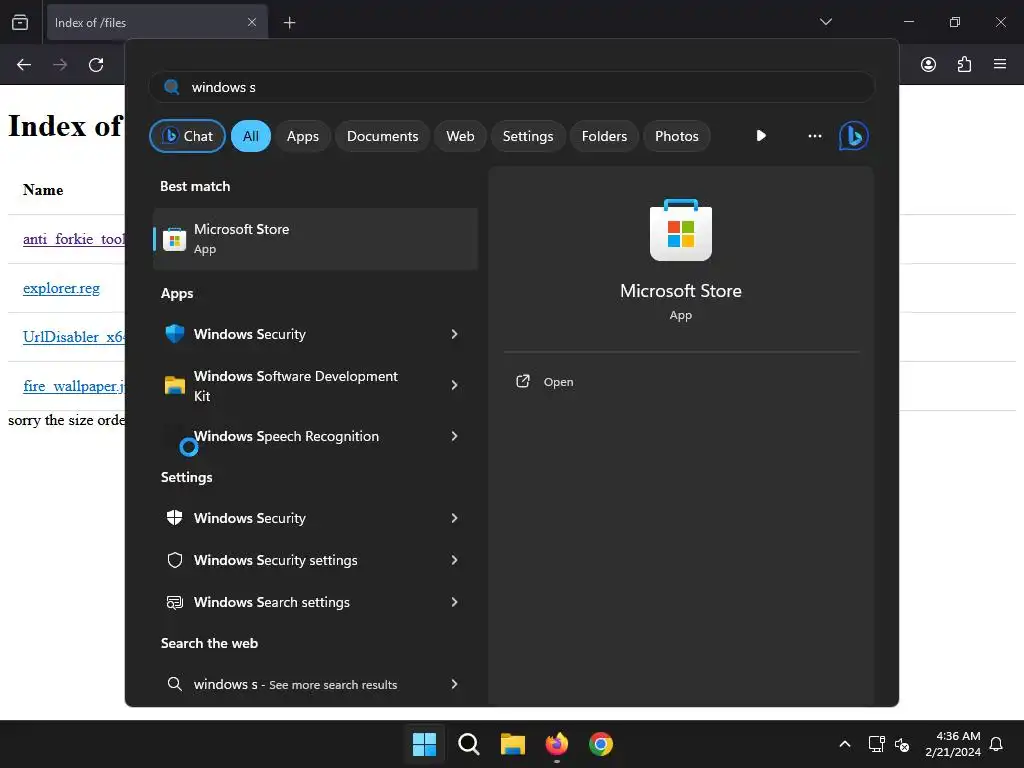The width and height of the screenshot is (1024, 768).
Task: Open the anti_forkie_tool link
Action: 74,239
